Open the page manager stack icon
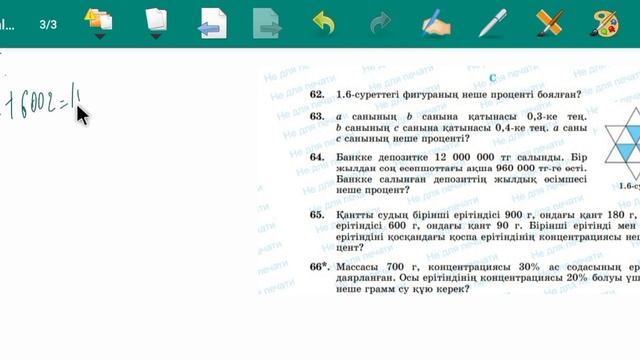This screenshot has height=360, width=640. [x=98, y=19]
